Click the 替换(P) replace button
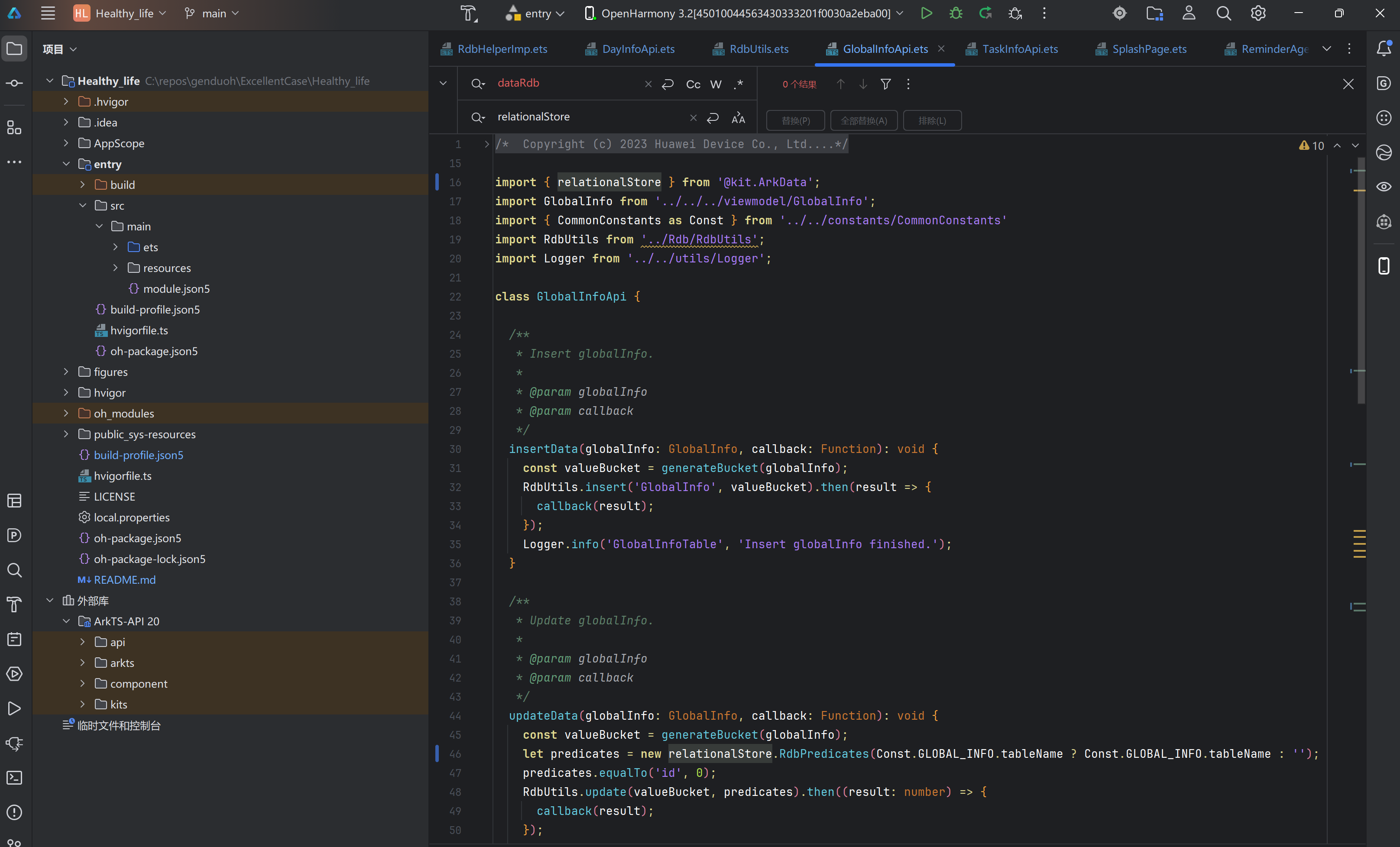The width and height of the screenshot is (1400, 847). 795,120
